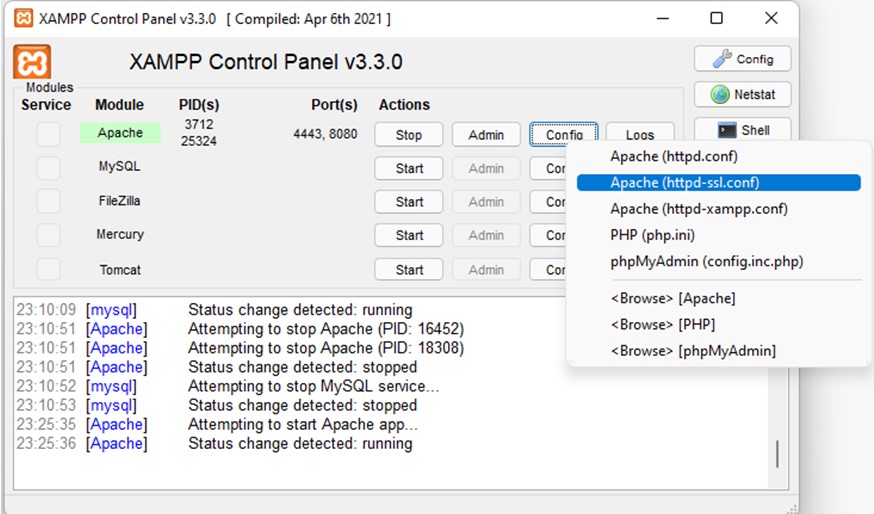Screen dimensions: 874x514
Task: Open Config with the wrench icon button
Action: [x=742, y=59]
